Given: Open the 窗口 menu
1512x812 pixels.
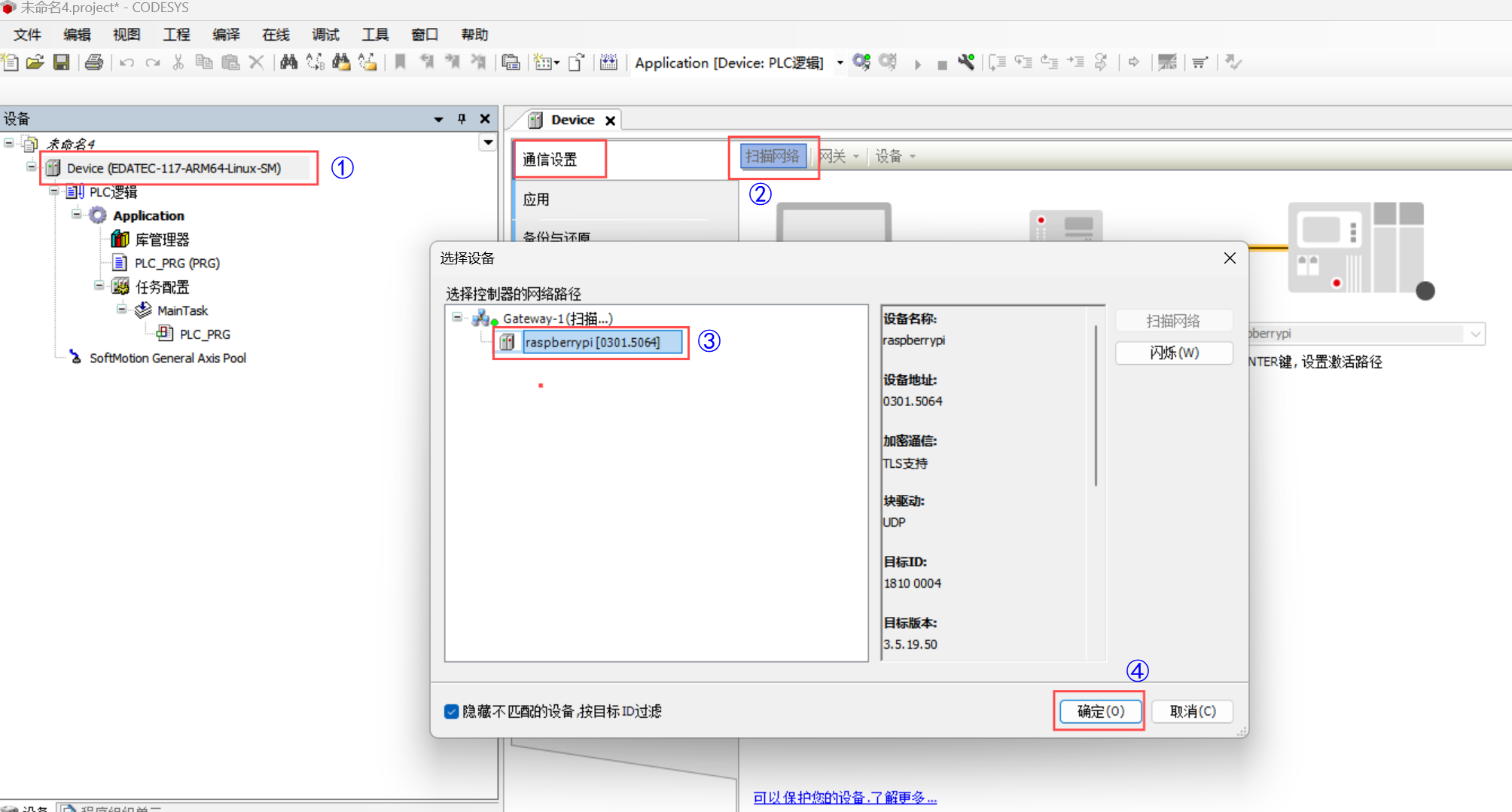Looking at the screenshot, I should (425, 35).
